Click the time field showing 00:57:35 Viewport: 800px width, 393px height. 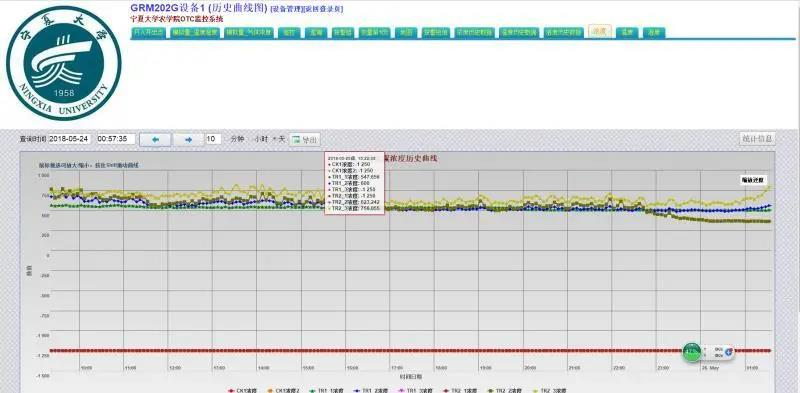116,139
